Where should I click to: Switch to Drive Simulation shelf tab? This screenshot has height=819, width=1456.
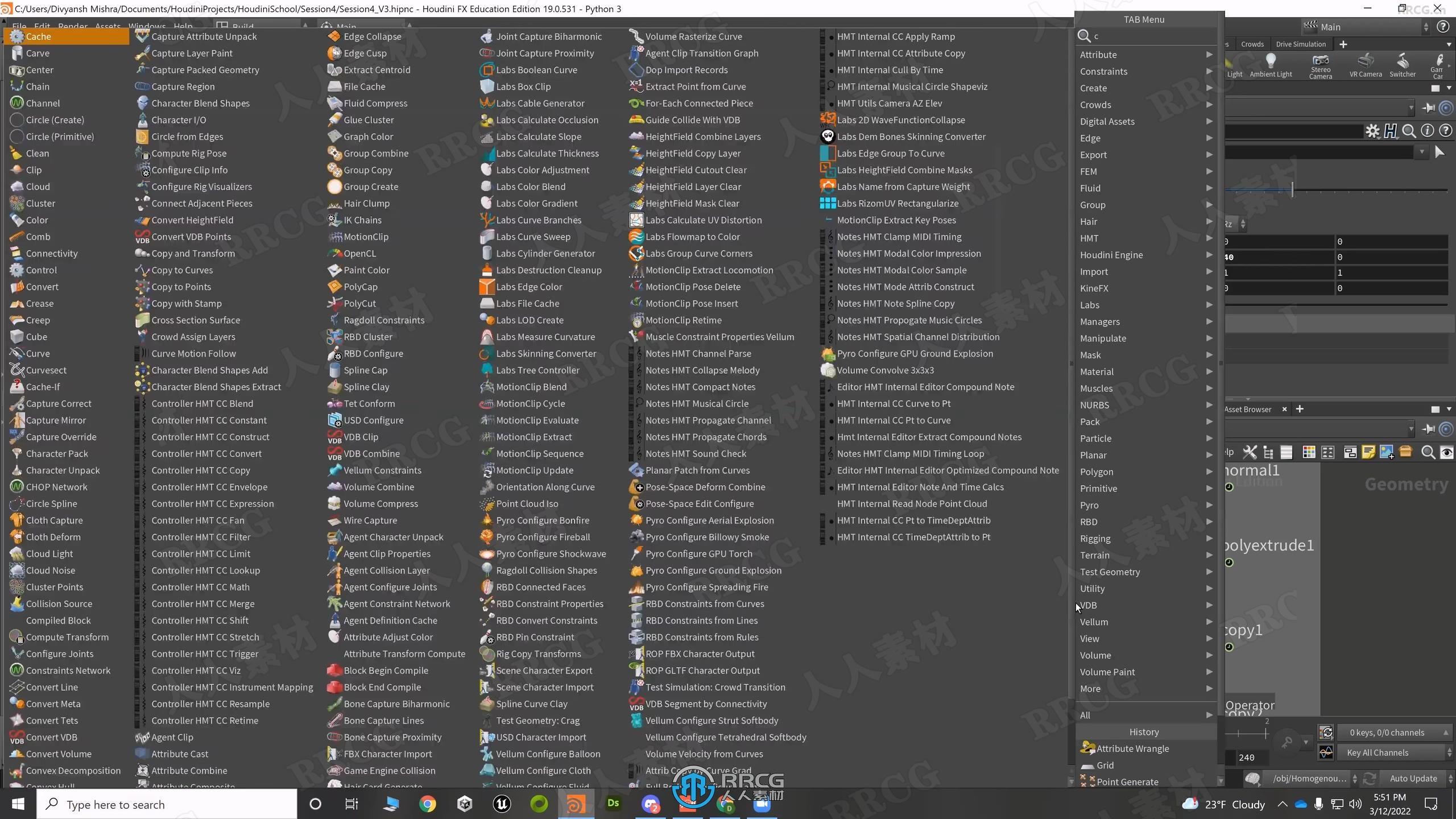[x=1300, y=44]
